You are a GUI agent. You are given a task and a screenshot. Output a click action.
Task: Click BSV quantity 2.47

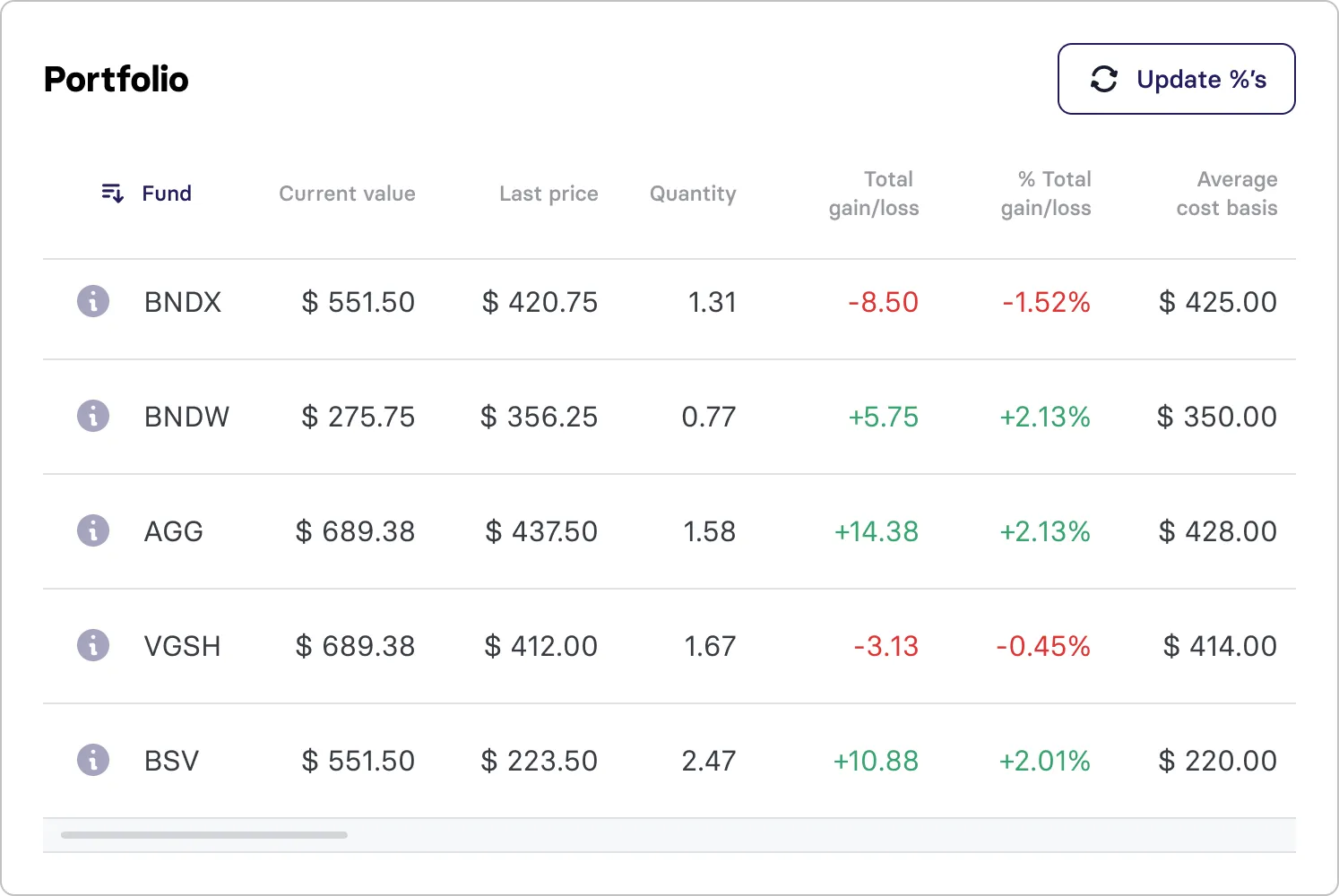(x=709, y=761)
